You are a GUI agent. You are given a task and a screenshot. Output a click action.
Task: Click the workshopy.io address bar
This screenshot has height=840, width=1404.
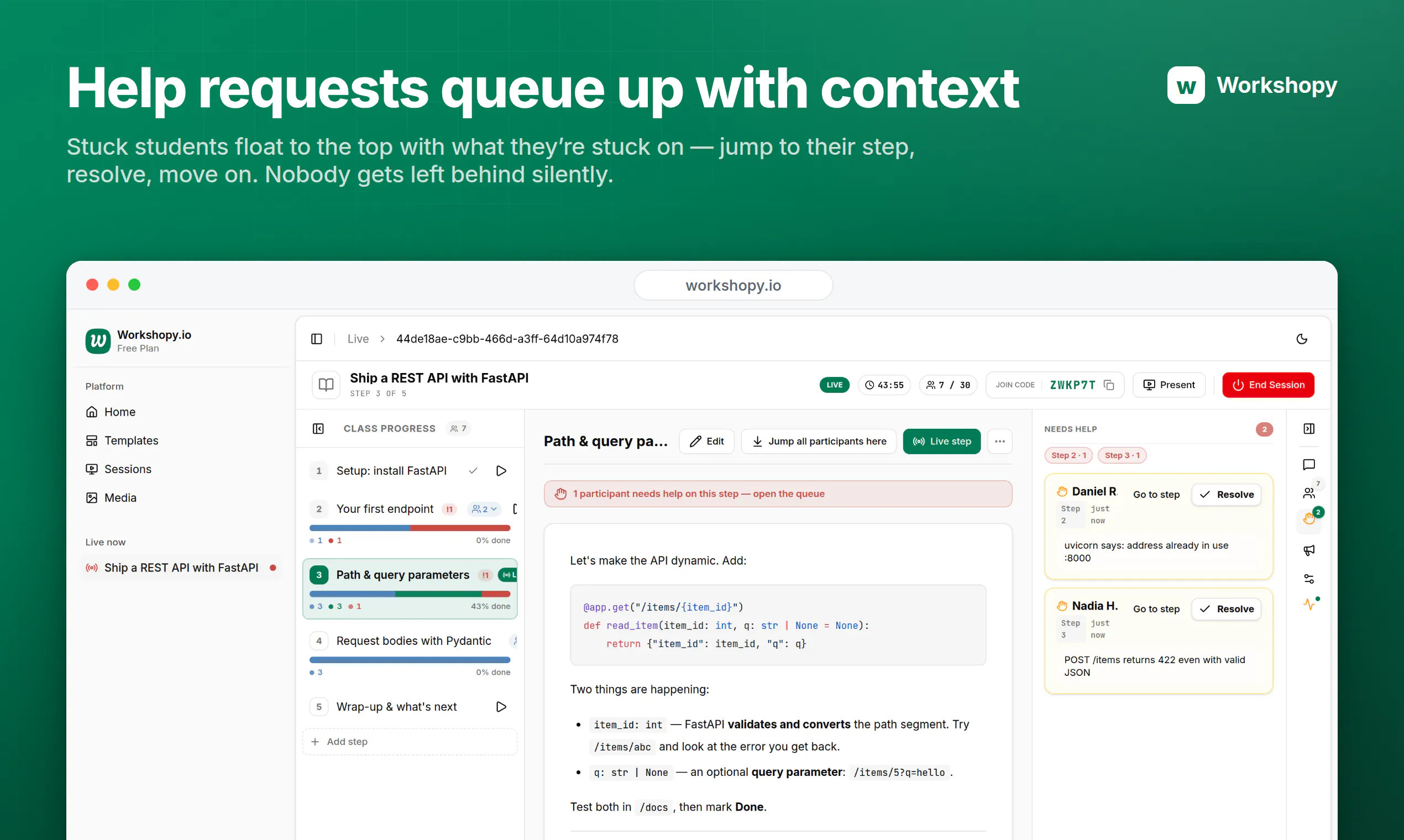coord(733,285)
